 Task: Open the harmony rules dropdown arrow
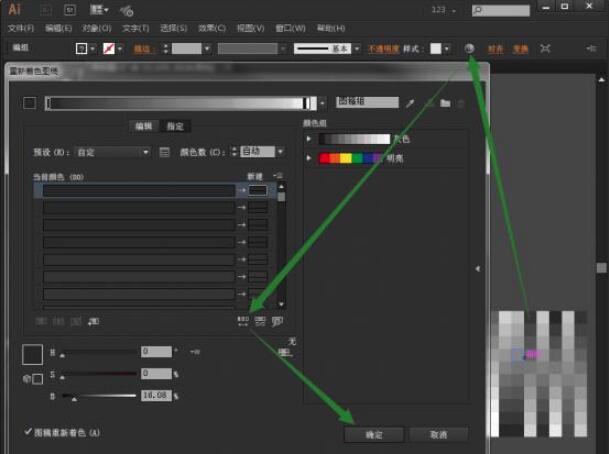click(322, 104)
